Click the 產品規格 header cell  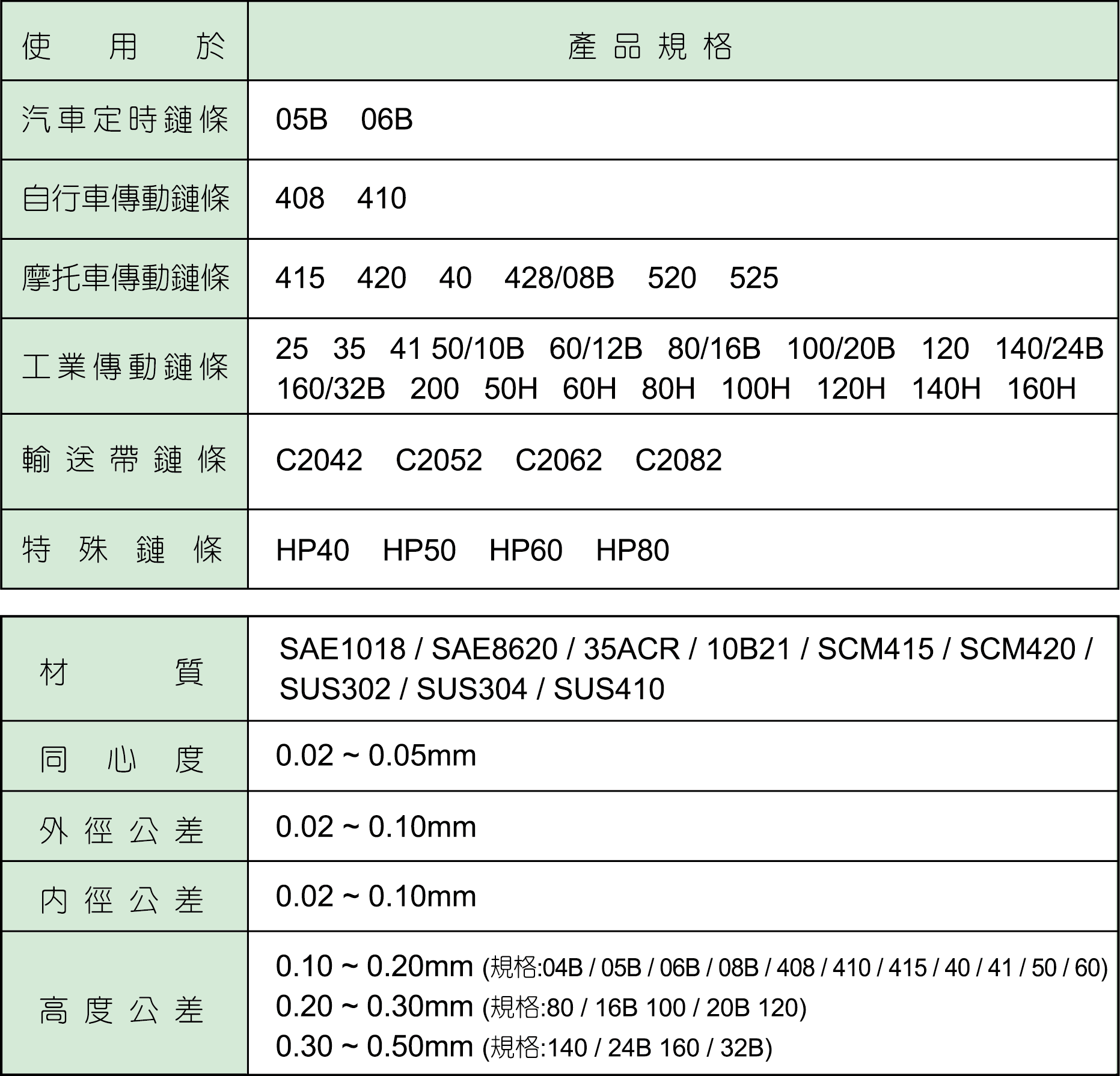tap(683, 41)
